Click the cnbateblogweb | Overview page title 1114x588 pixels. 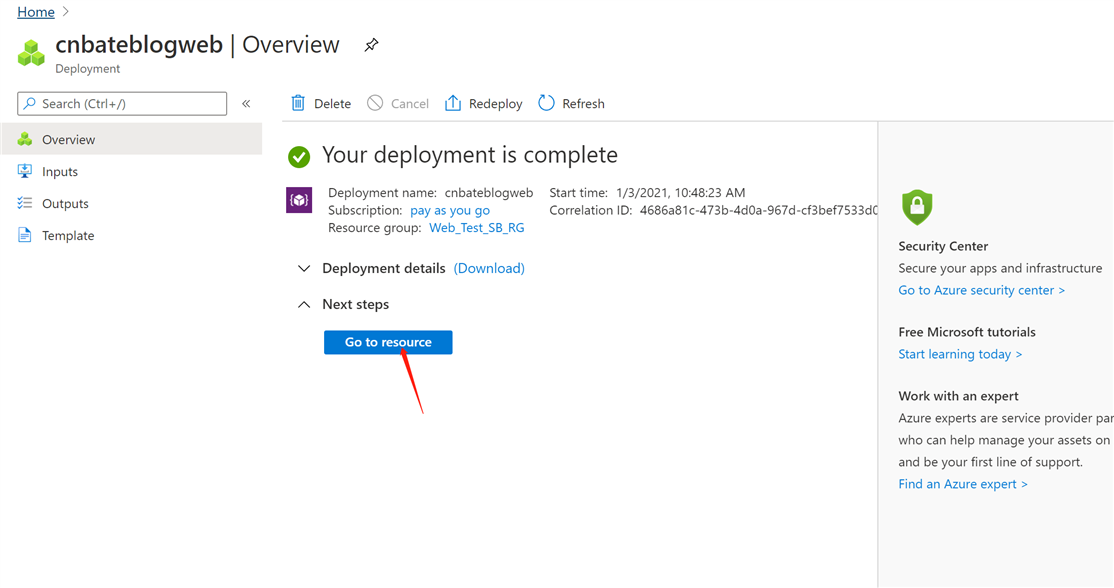click(198, 45)
